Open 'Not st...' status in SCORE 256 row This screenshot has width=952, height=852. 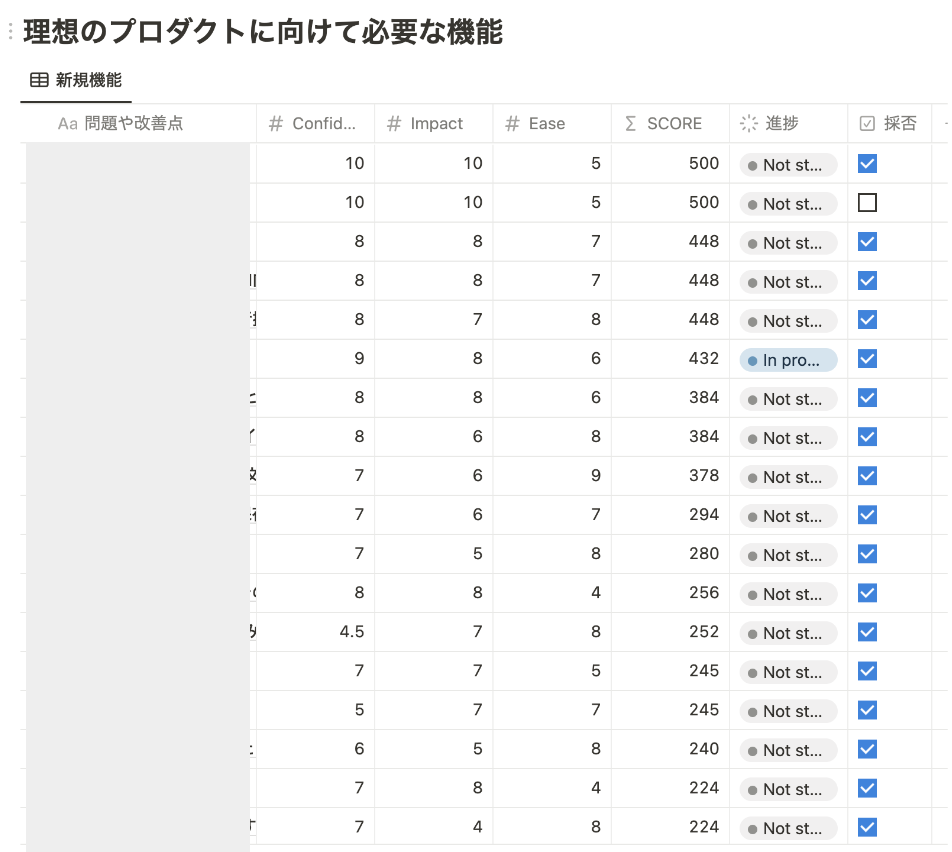(x=788, y=594)
